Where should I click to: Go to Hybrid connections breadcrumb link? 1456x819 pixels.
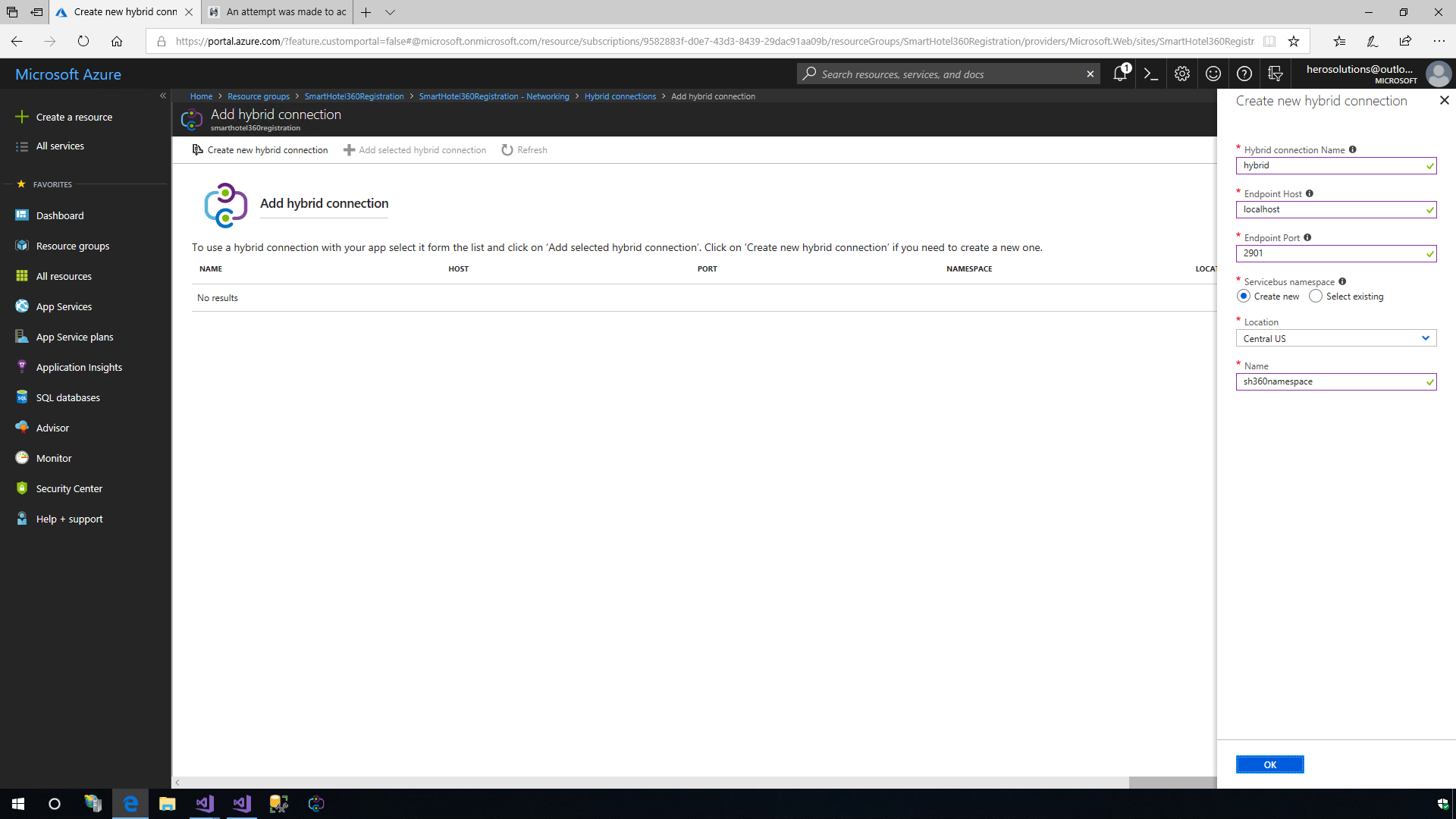[x=620, y=96]
